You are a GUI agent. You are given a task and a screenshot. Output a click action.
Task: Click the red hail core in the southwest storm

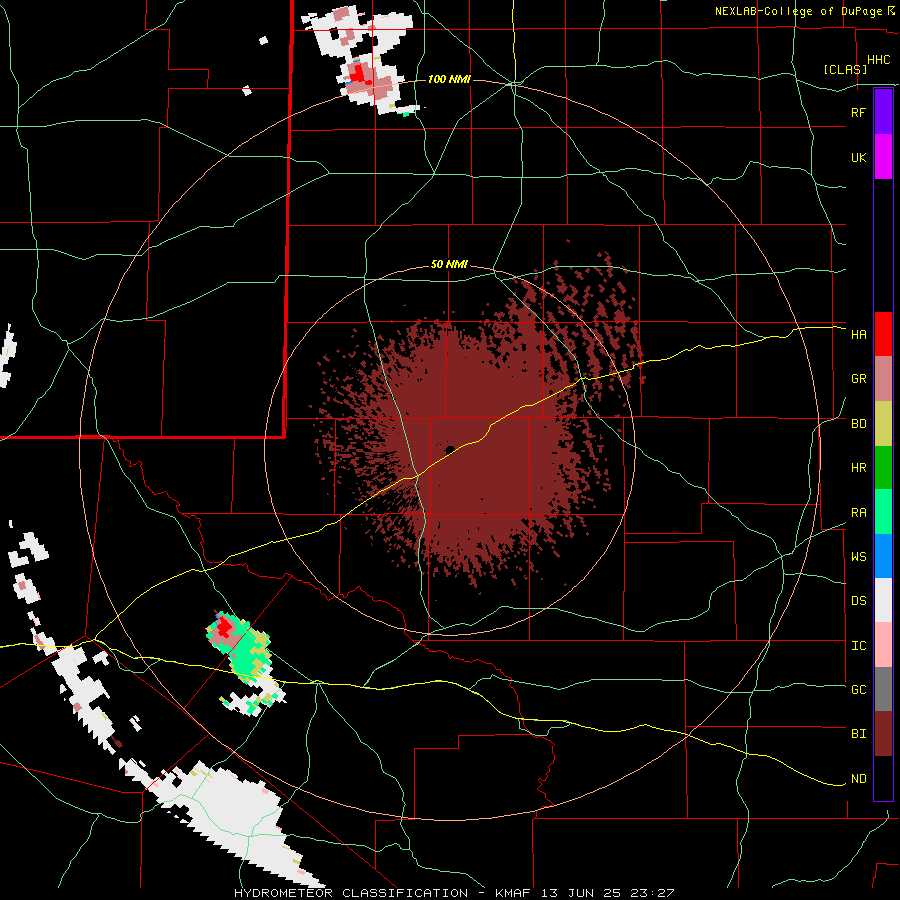click(x=223, y=629)
